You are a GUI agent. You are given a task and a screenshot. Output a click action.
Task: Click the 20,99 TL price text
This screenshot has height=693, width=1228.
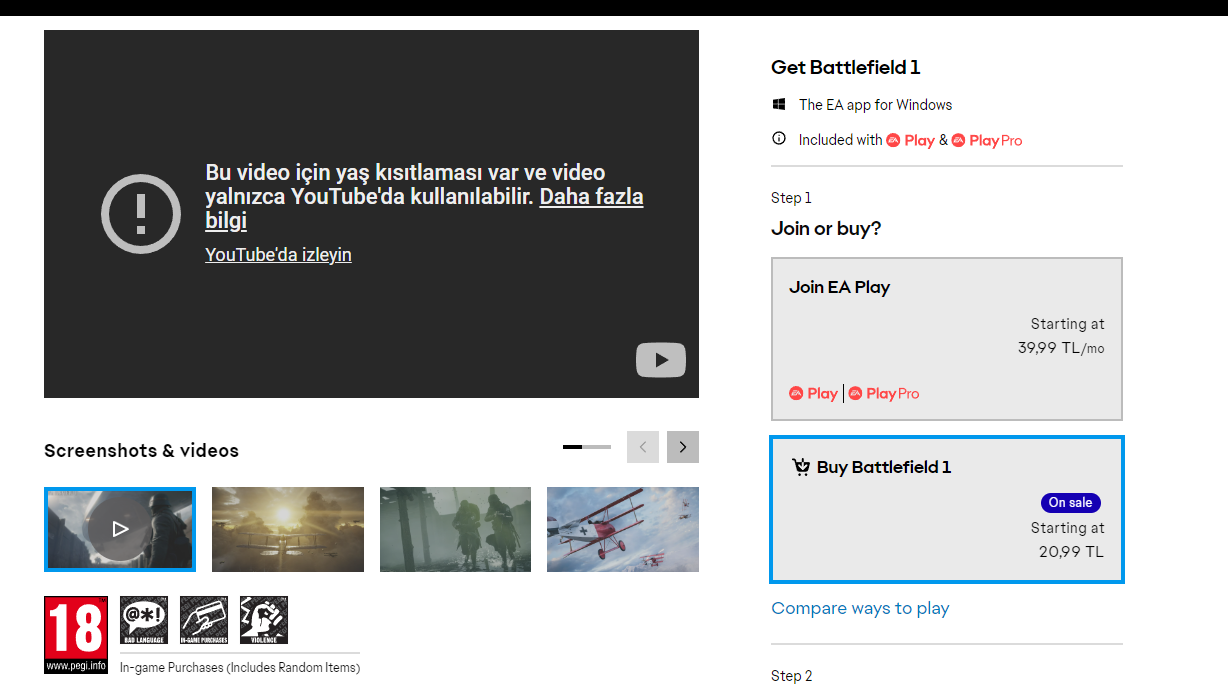[1071, 551]
